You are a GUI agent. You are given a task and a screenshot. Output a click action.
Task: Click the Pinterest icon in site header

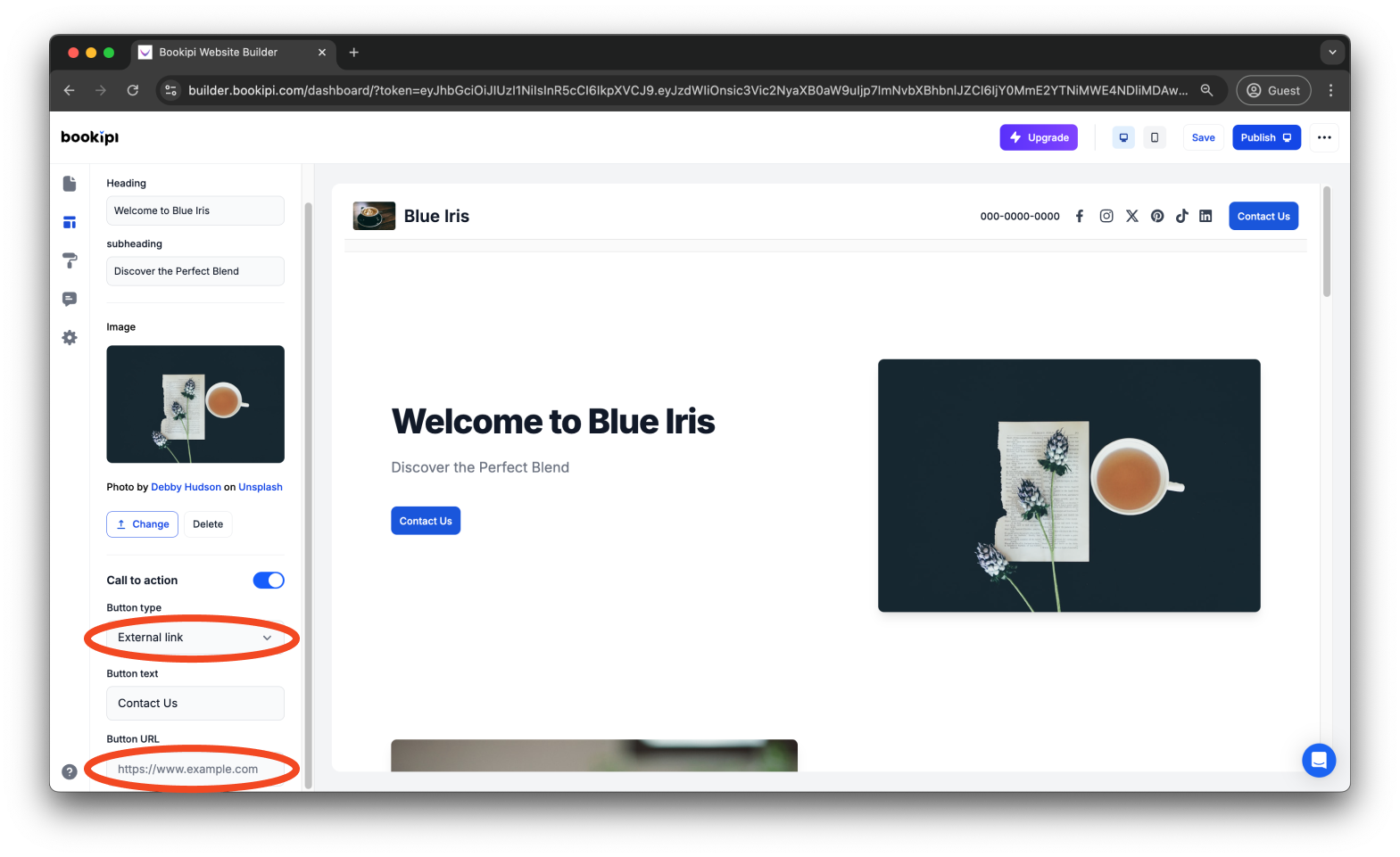(x=1157, y=216)
